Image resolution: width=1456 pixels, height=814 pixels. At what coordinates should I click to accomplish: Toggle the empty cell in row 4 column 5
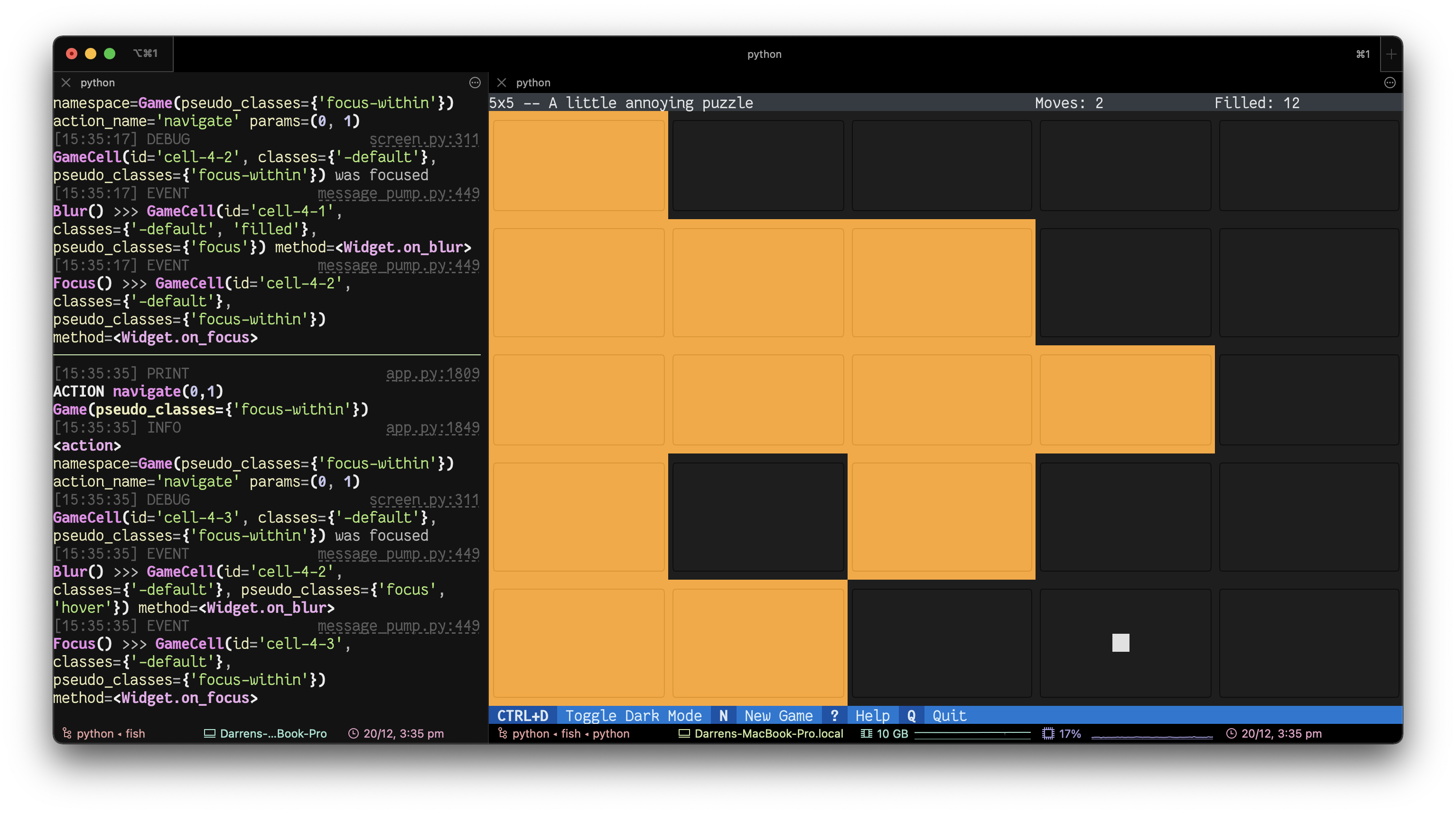1308,516
